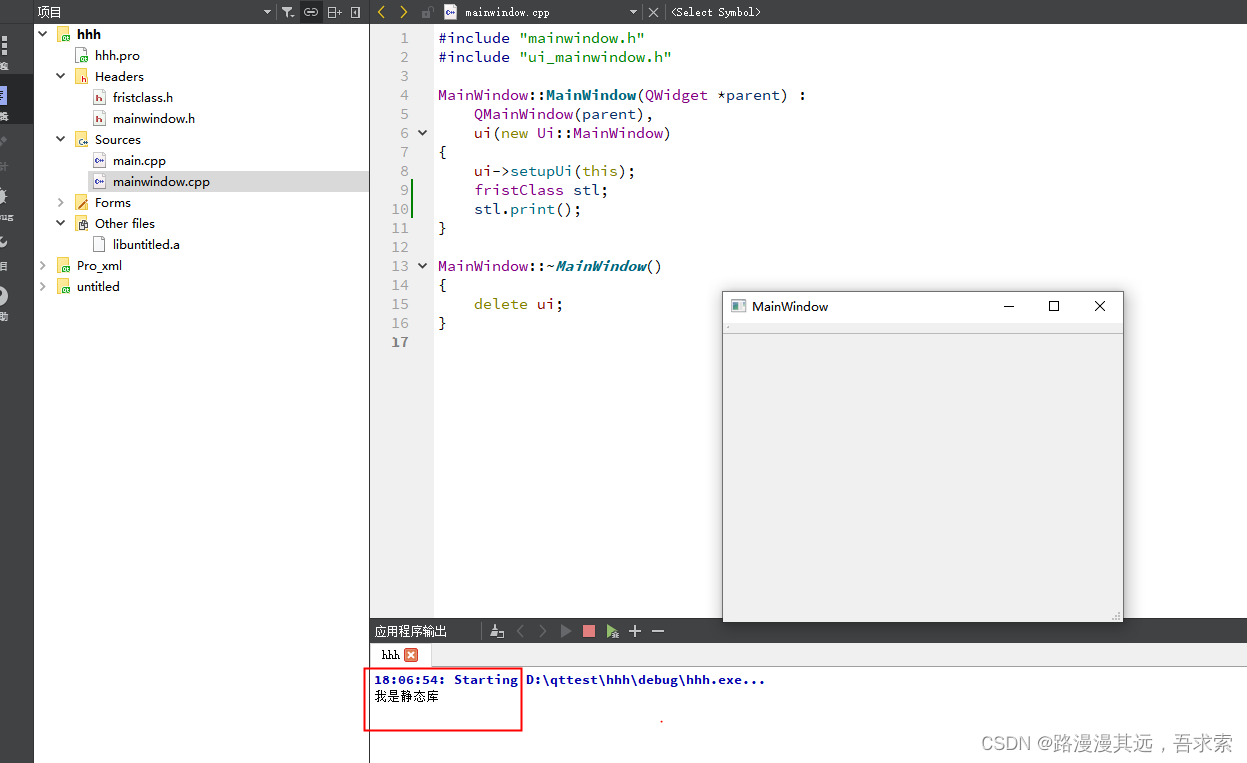
Task: Click the Sources folder icon
Action: (x=82, y=139)
